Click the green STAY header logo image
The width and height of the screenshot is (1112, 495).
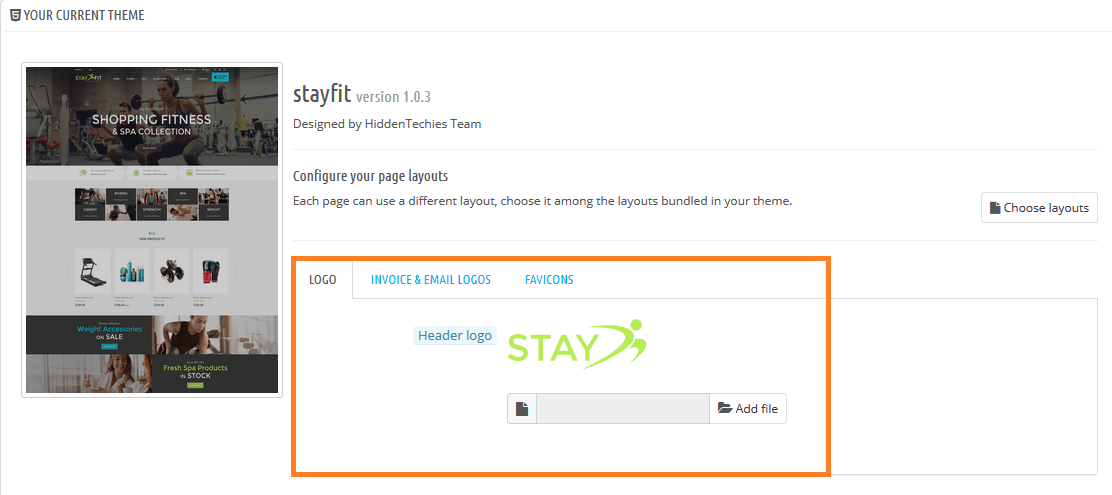pos(577,343)
